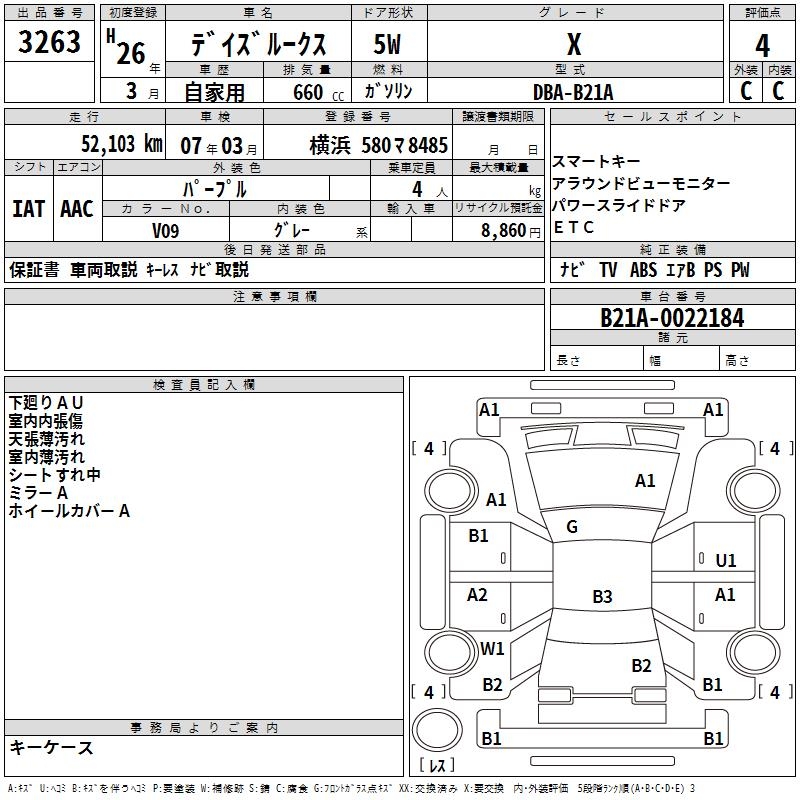Click first registration year H26
Viewport: 800px width, 800px height.
126,47
